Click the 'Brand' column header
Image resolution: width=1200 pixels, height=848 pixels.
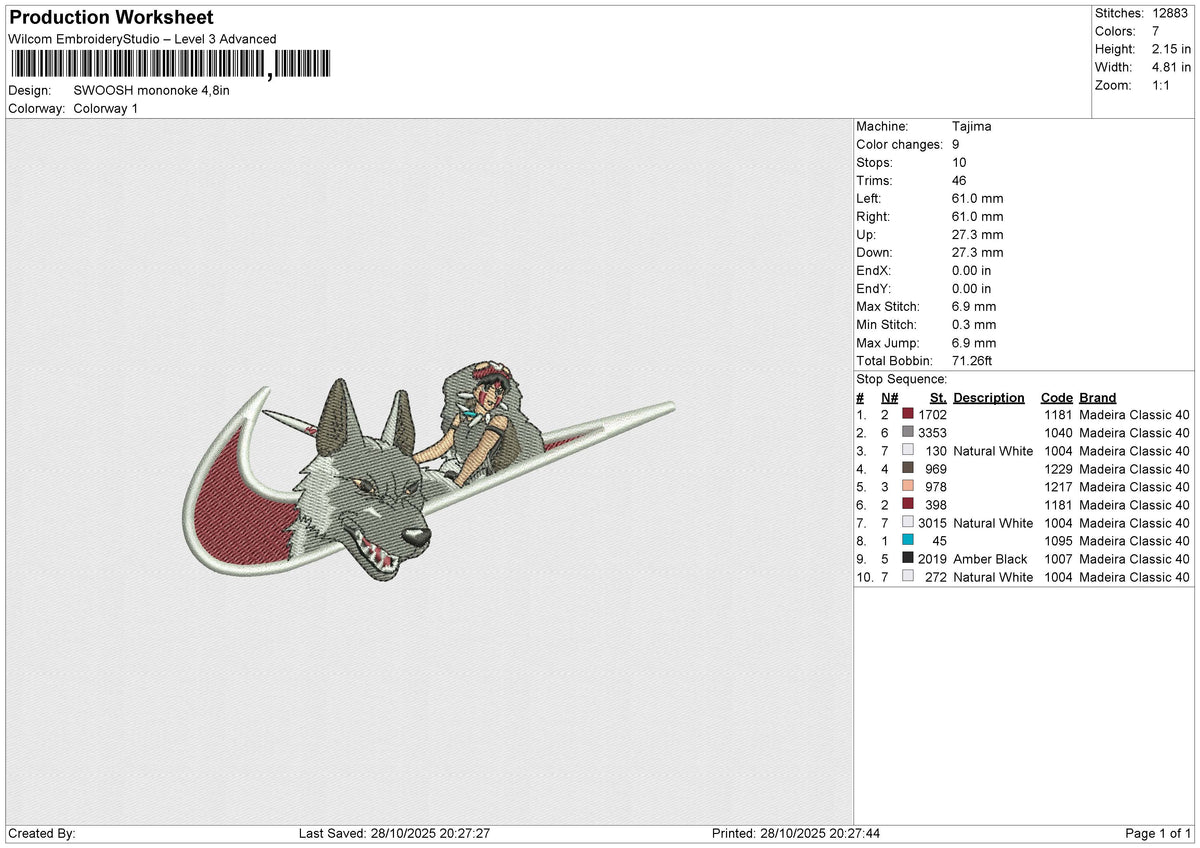pos(1098,397)
